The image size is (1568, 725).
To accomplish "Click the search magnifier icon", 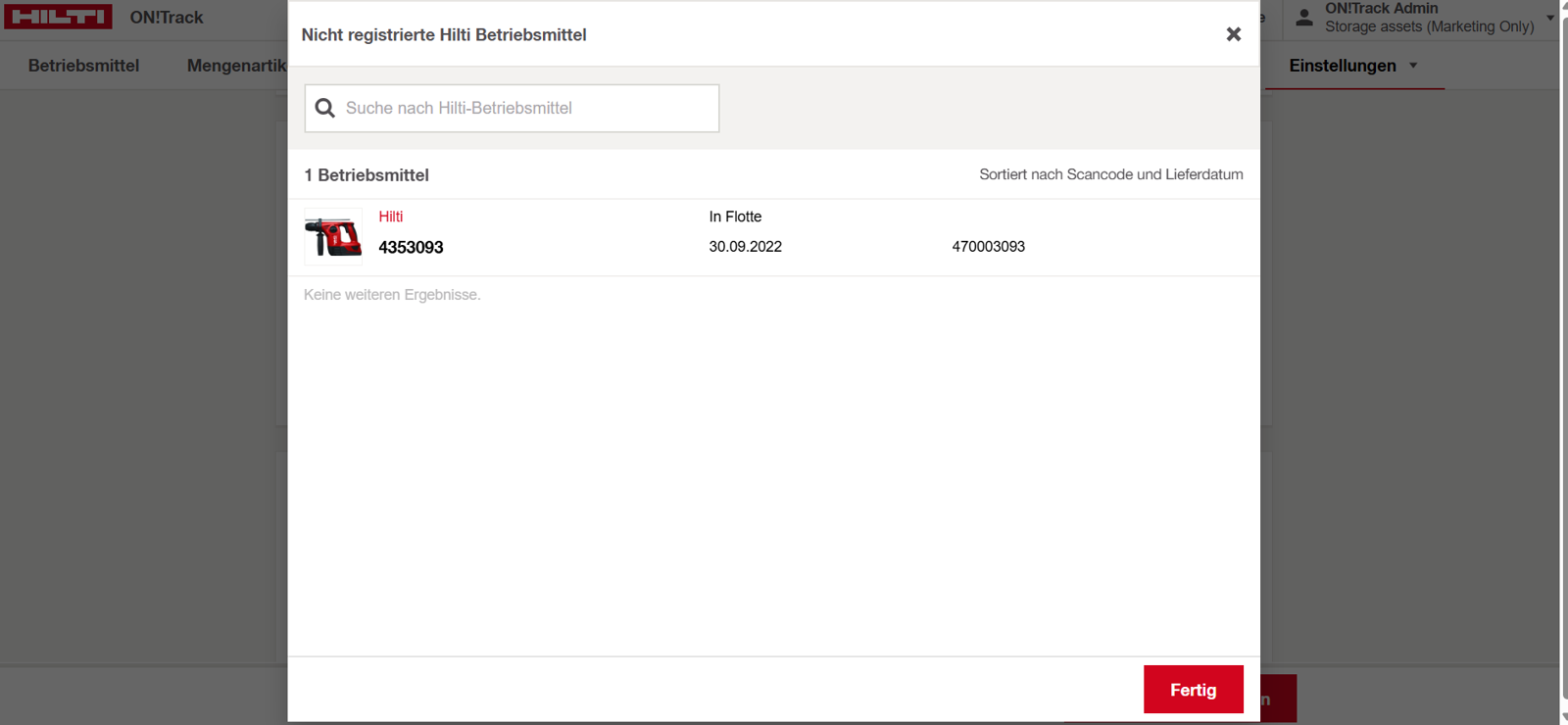I will [x=325, y=108].
